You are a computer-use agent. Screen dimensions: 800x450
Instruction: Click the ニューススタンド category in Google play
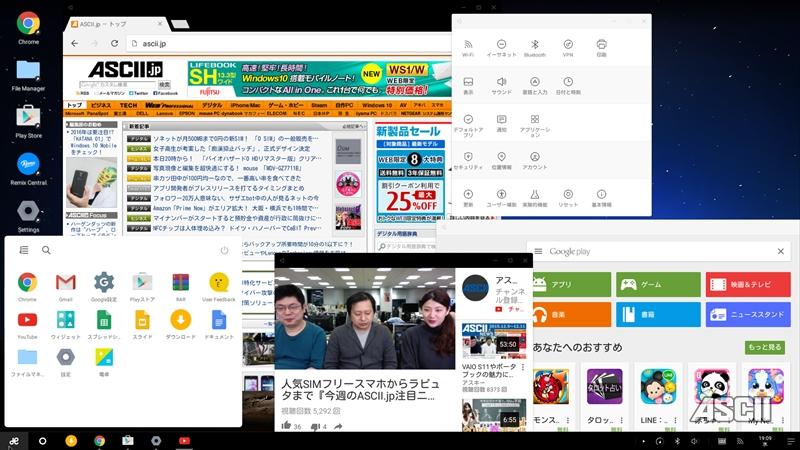748,314
